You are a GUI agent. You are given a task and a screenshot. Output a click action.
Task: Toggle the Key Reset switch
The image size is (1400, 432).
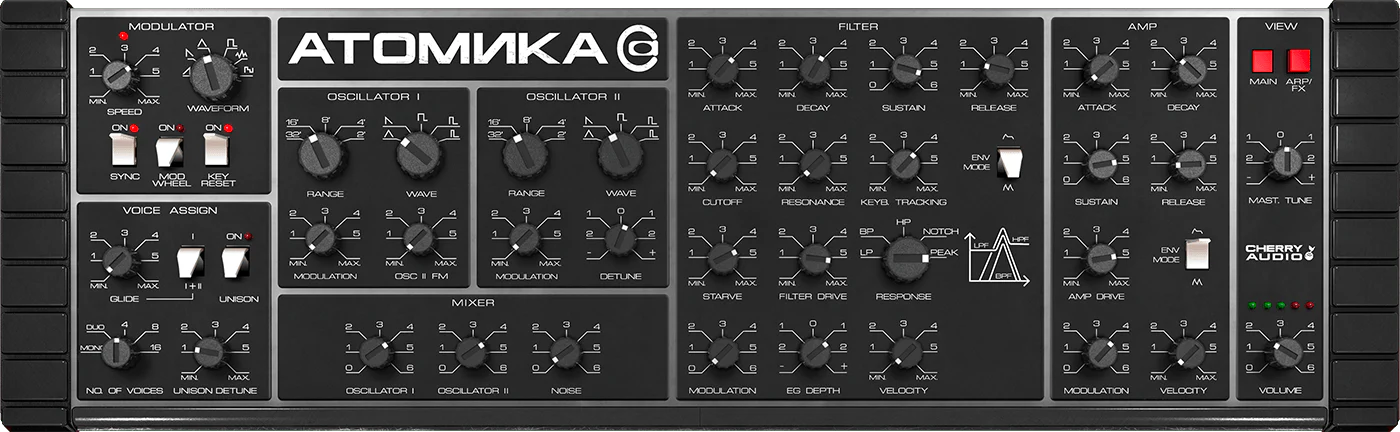(x=217, y=150)
